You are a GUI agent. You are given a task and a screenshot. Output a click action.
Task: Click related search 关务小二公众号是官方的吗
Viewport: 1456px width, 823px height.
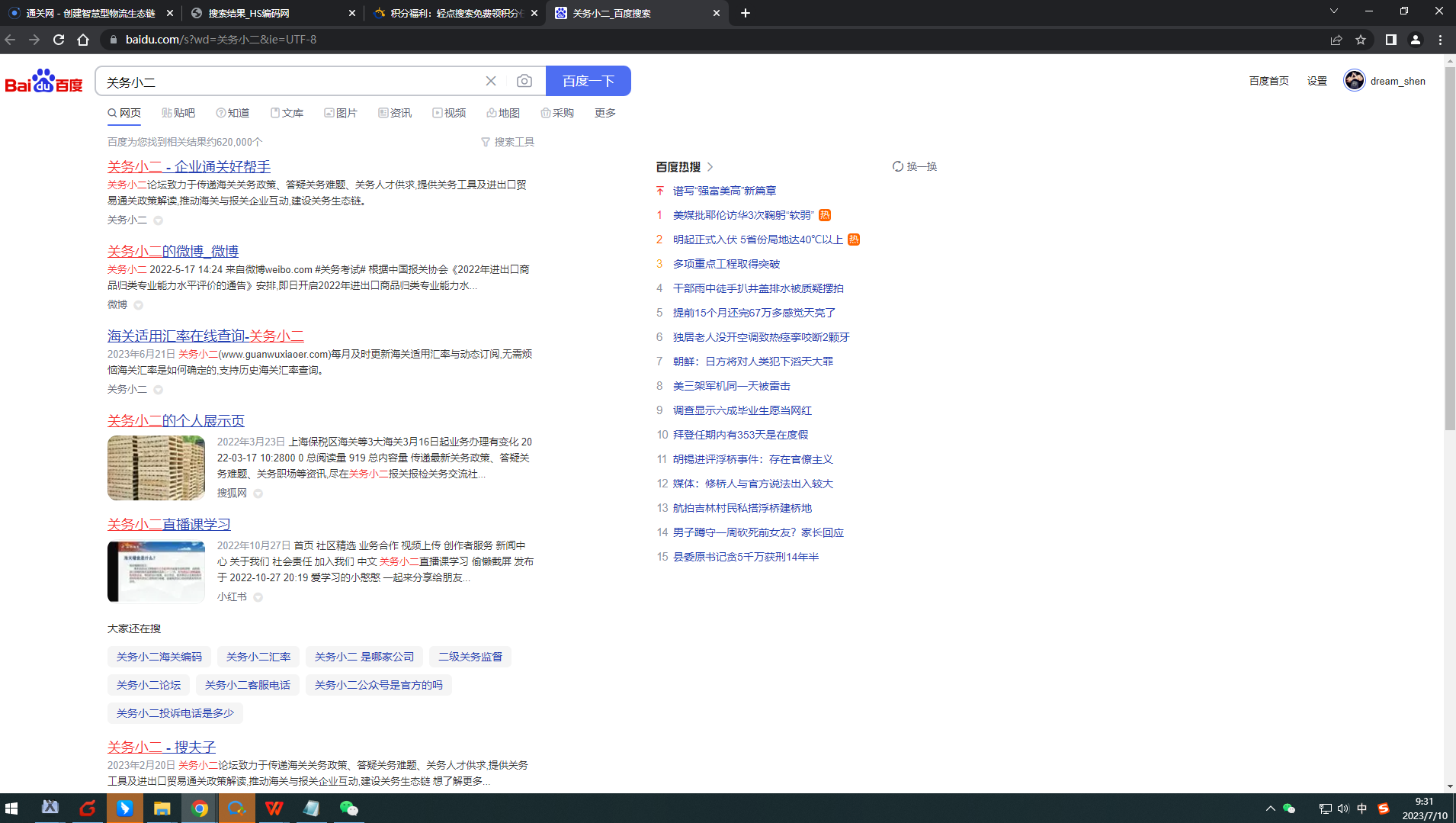379,685
